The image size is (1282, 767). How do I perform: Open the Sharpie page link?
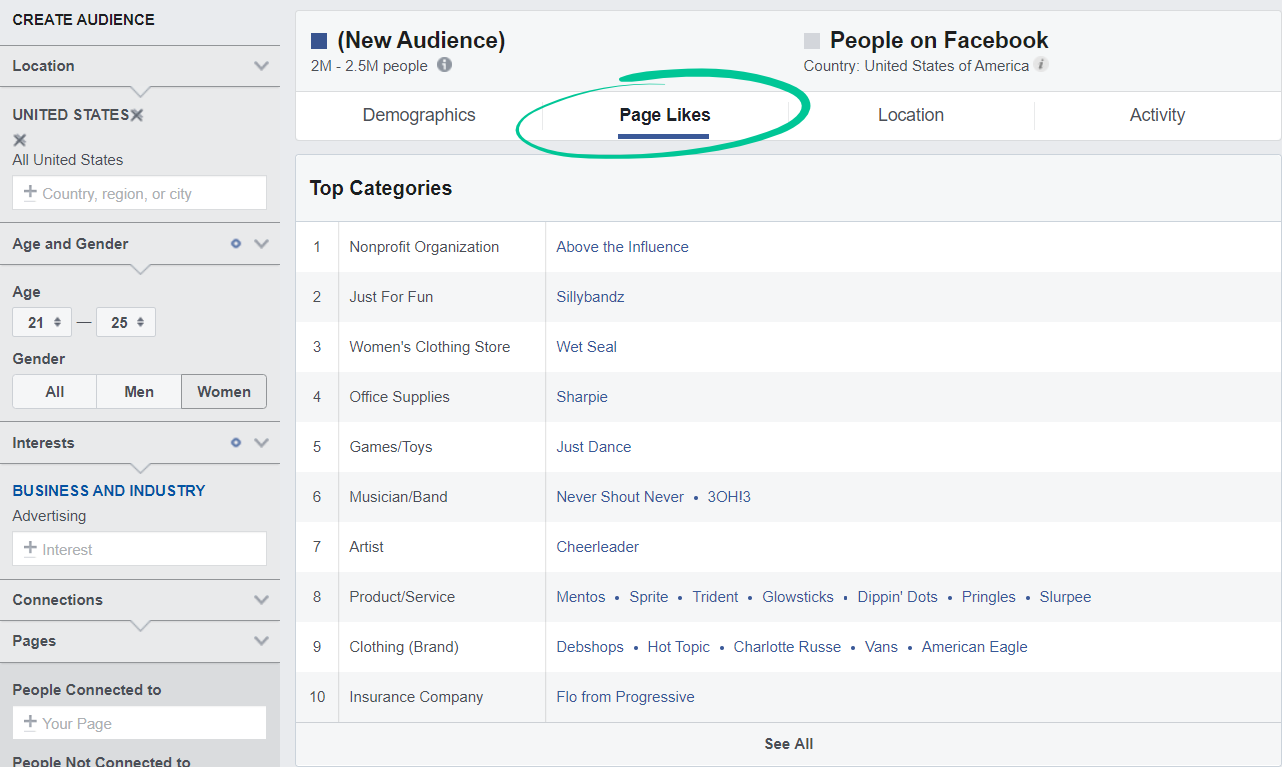pyautogui.click(x=582, y=397)
